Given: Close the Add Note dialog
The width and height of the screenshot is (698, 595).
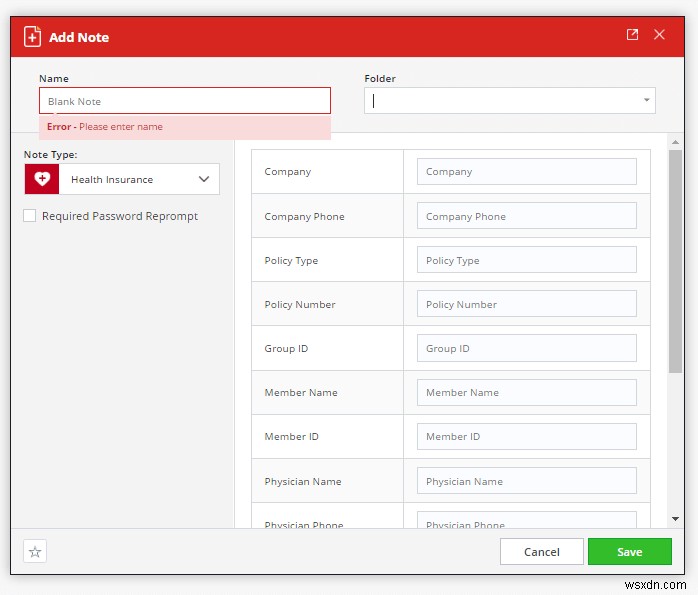Looking at the screenshot, I should [x=659, y=35].
